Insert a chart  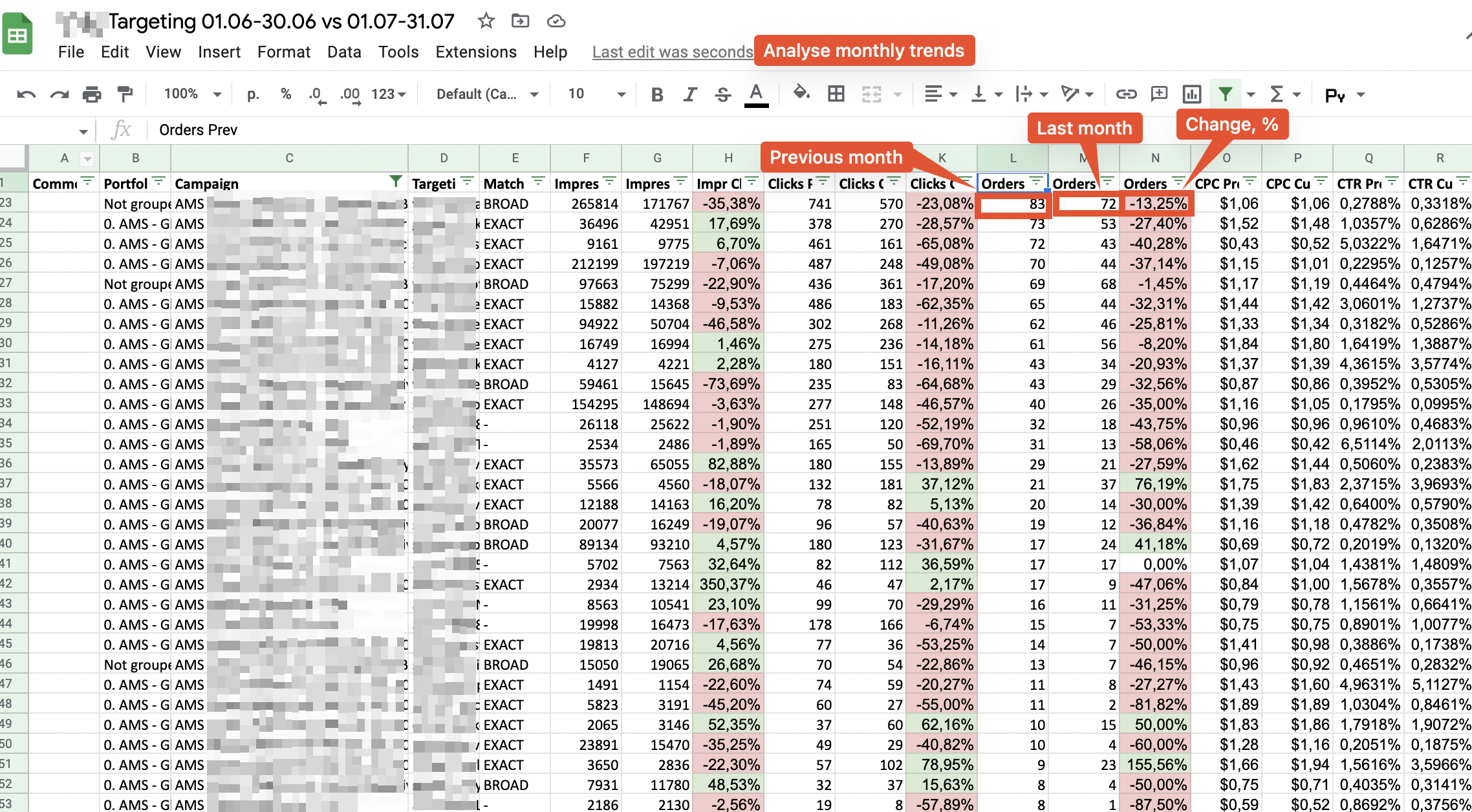click(1191, 94)
